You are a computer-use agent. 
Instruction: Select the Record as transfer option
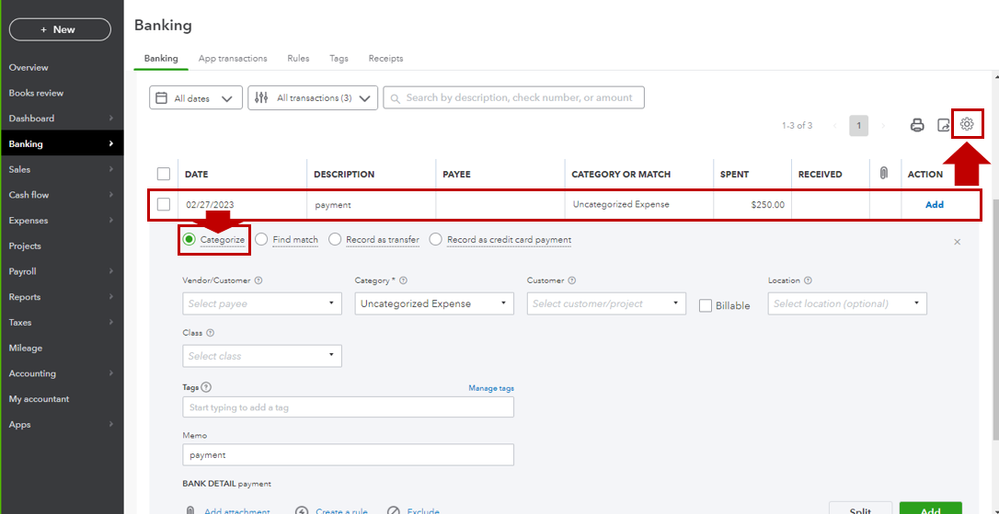[x=334, y=239]
